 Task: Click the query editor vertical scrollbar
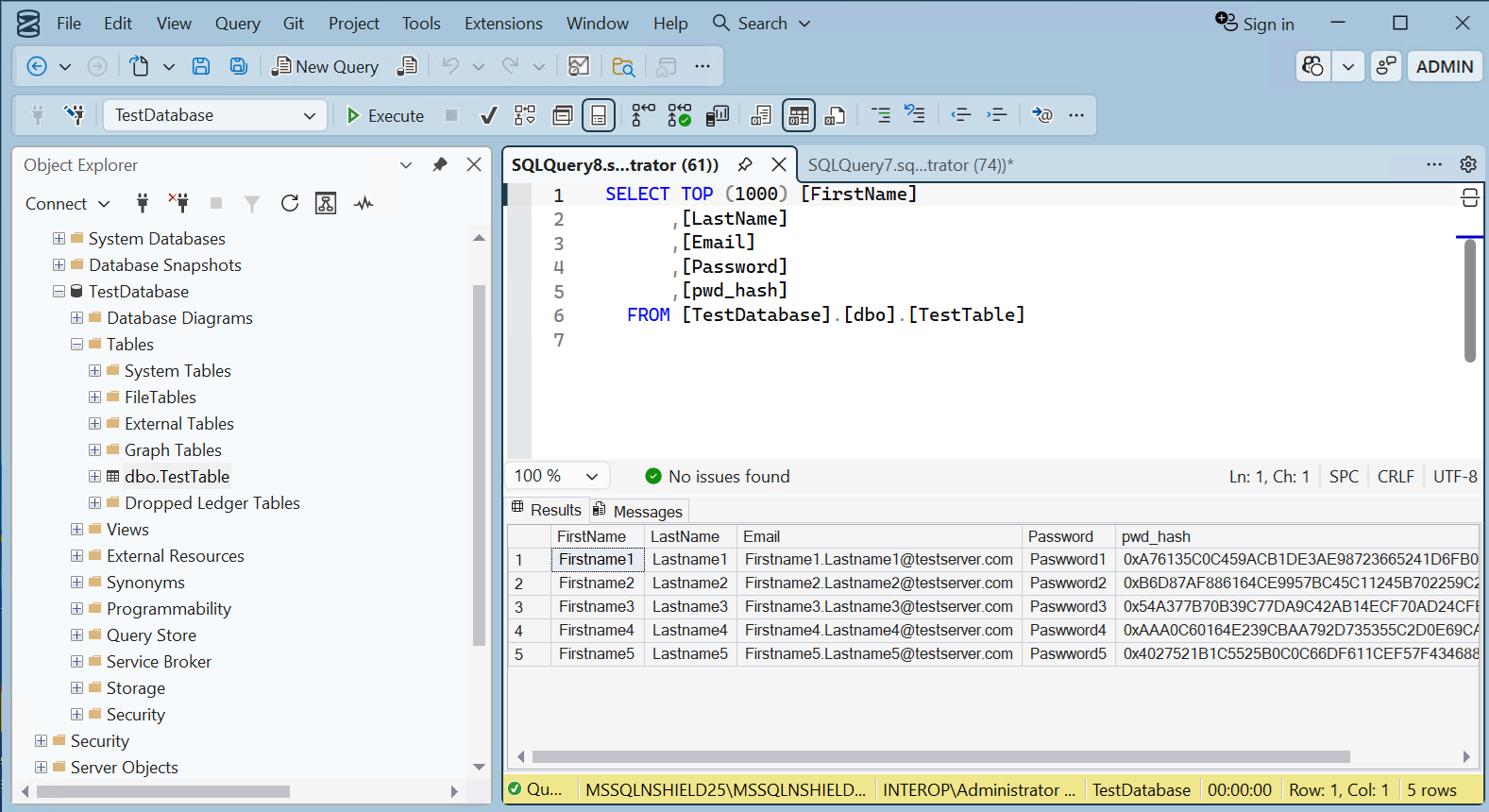click(x=1470, y=300)
